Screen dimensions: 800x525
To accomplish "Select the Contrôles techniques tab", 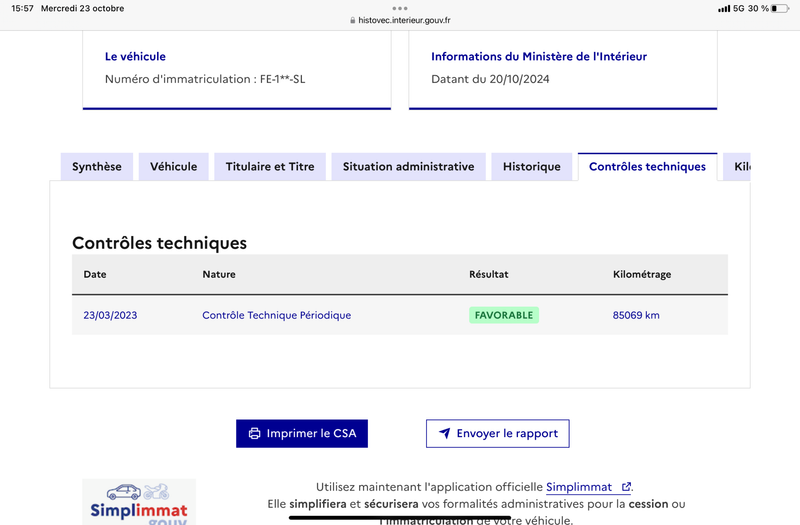I will [x=647, y=166].
